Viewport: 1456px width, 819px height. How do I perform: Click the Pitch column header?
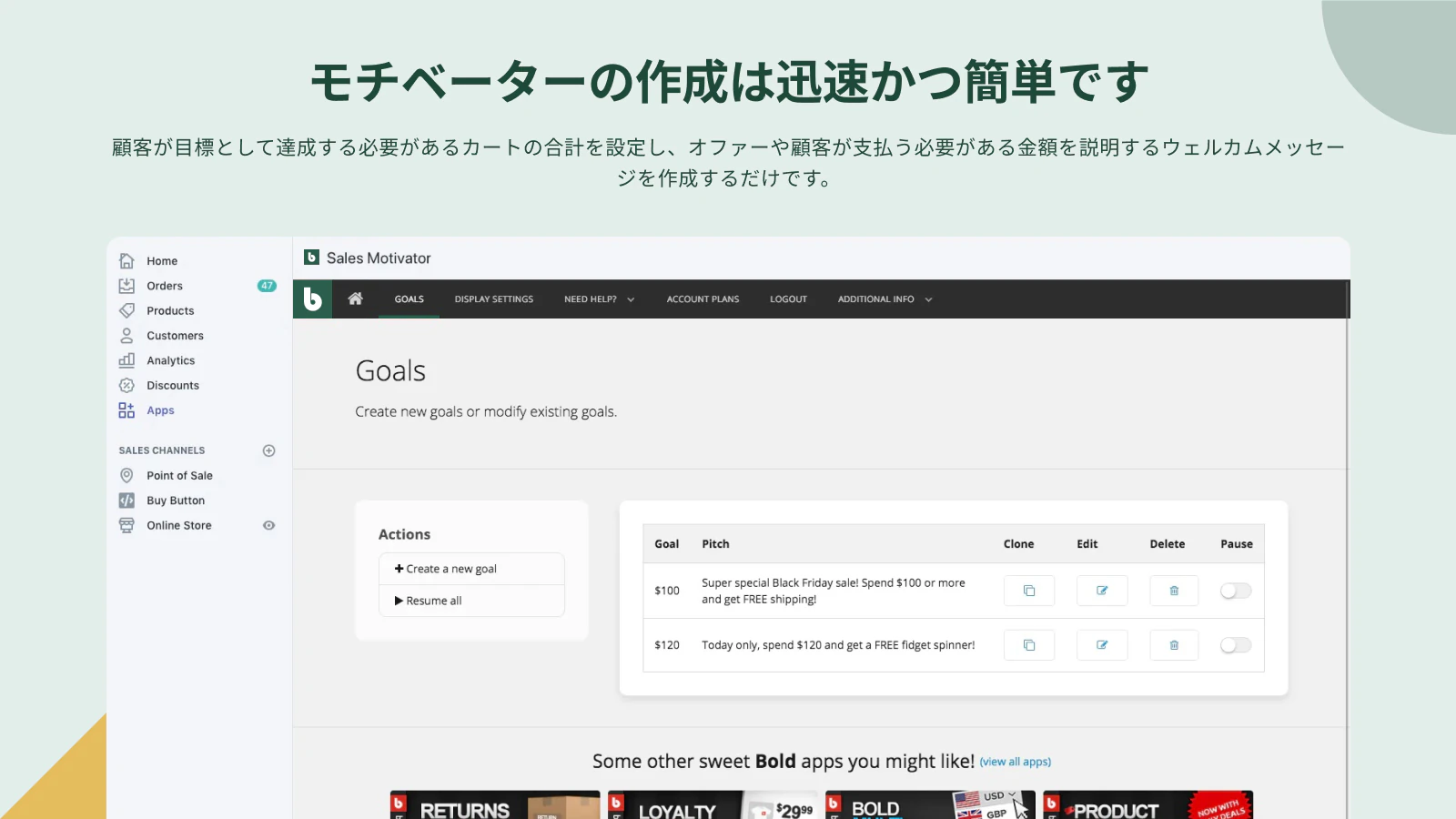(715, 544)
